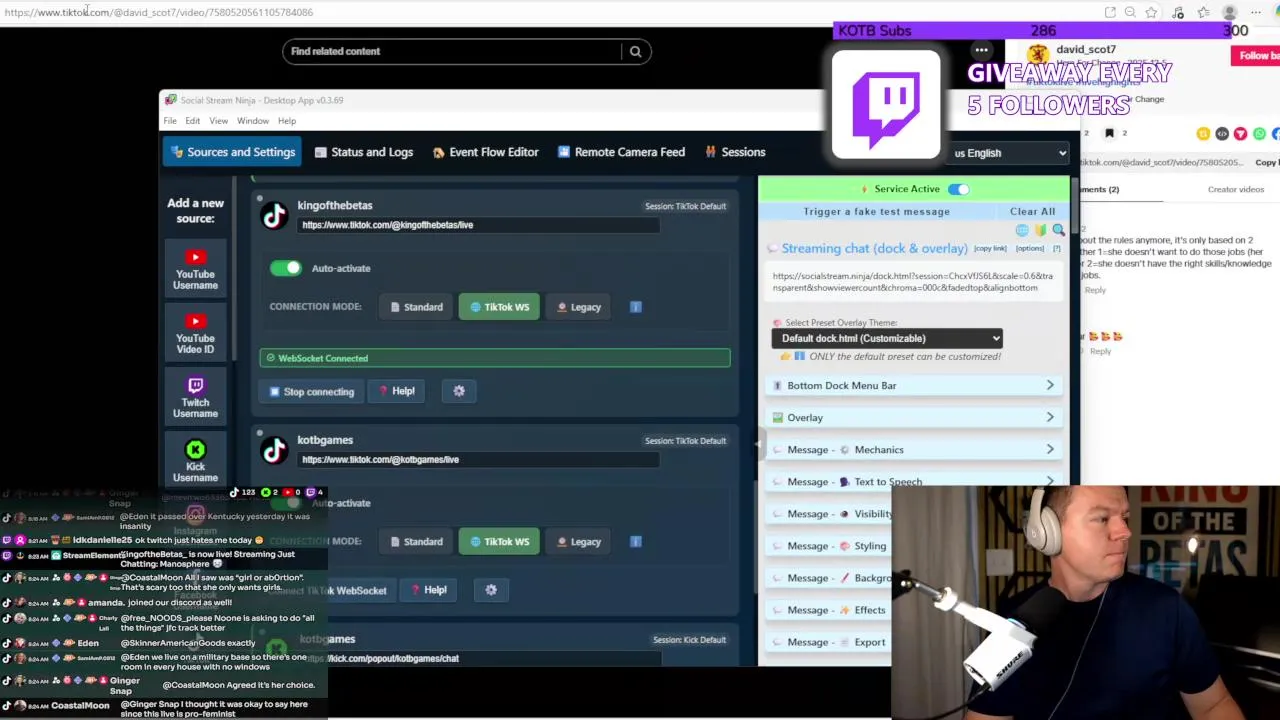1280x720 pixels.
Task: Expand the Message Text to Speech section
Action: [914, 481]
